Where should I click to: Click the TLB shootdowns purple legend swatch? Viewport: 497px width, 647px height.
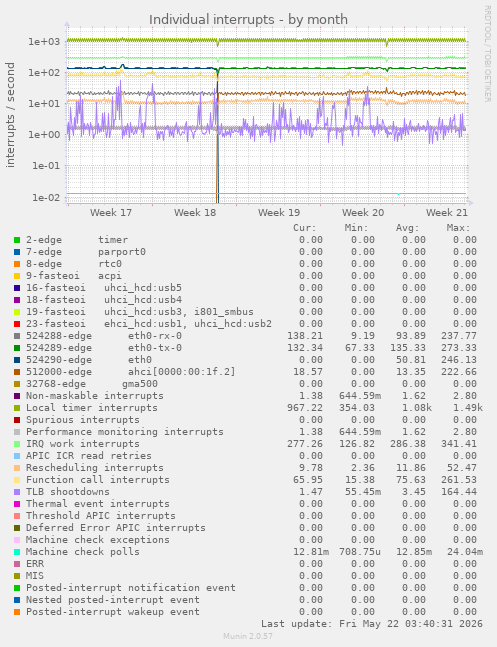[x=17, y=492]
